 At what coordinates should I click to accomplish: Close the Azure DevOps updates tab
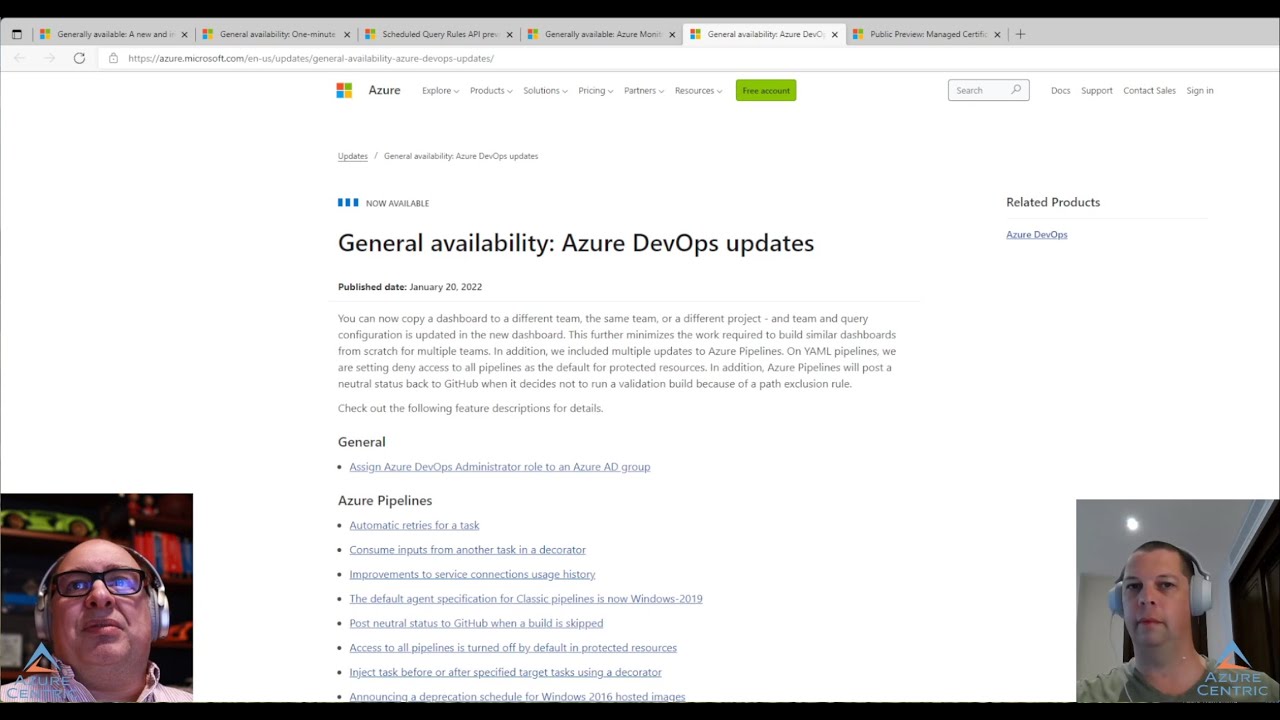[834, 34]
